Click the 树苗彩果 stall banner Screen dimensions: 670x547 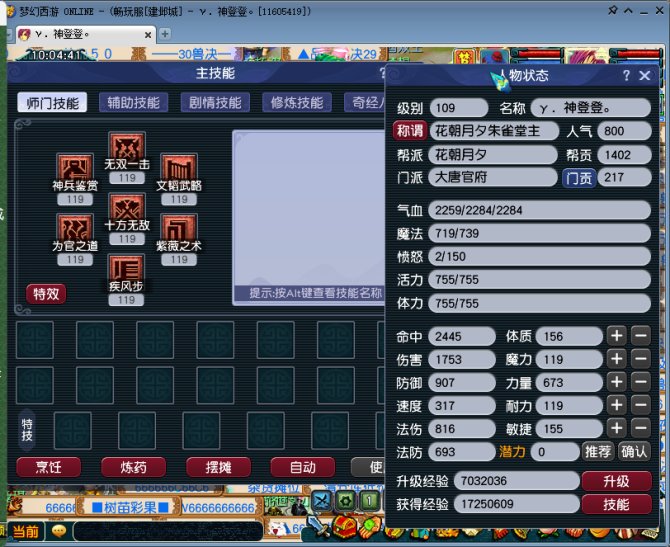[130, 507]
